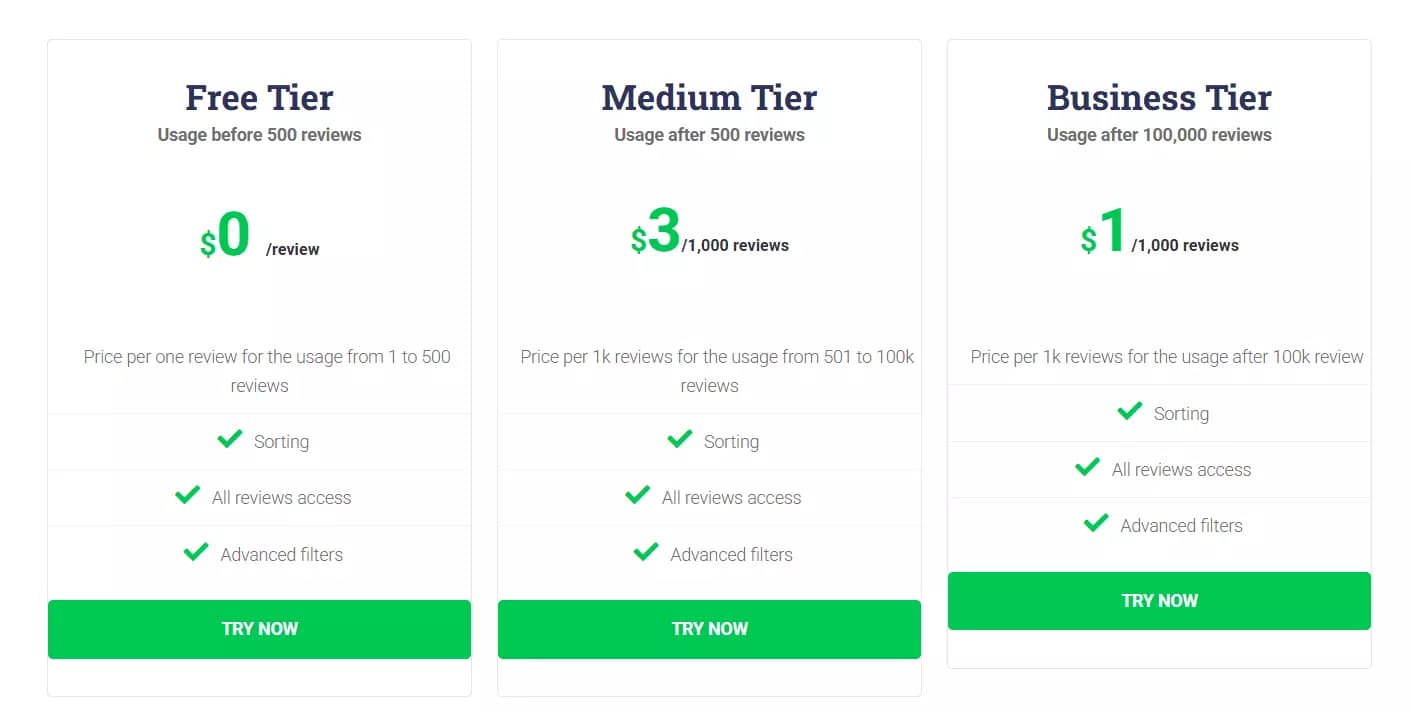This screenshot has width=1412, height=713.
Task: Click the $0 per review price
Action: pos(226,238)
